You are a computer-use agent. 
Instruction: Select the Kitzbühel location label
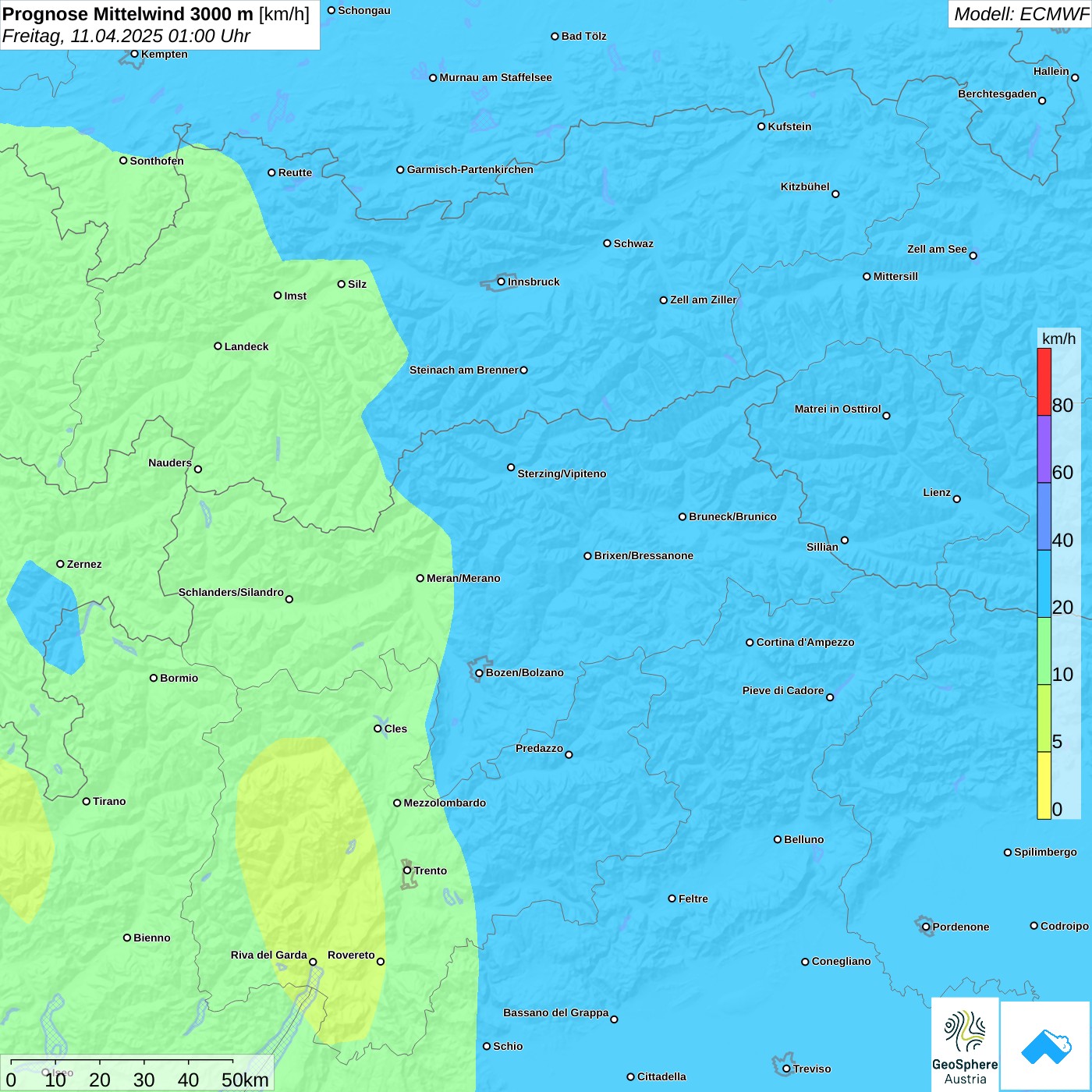(x=805, y=186)
